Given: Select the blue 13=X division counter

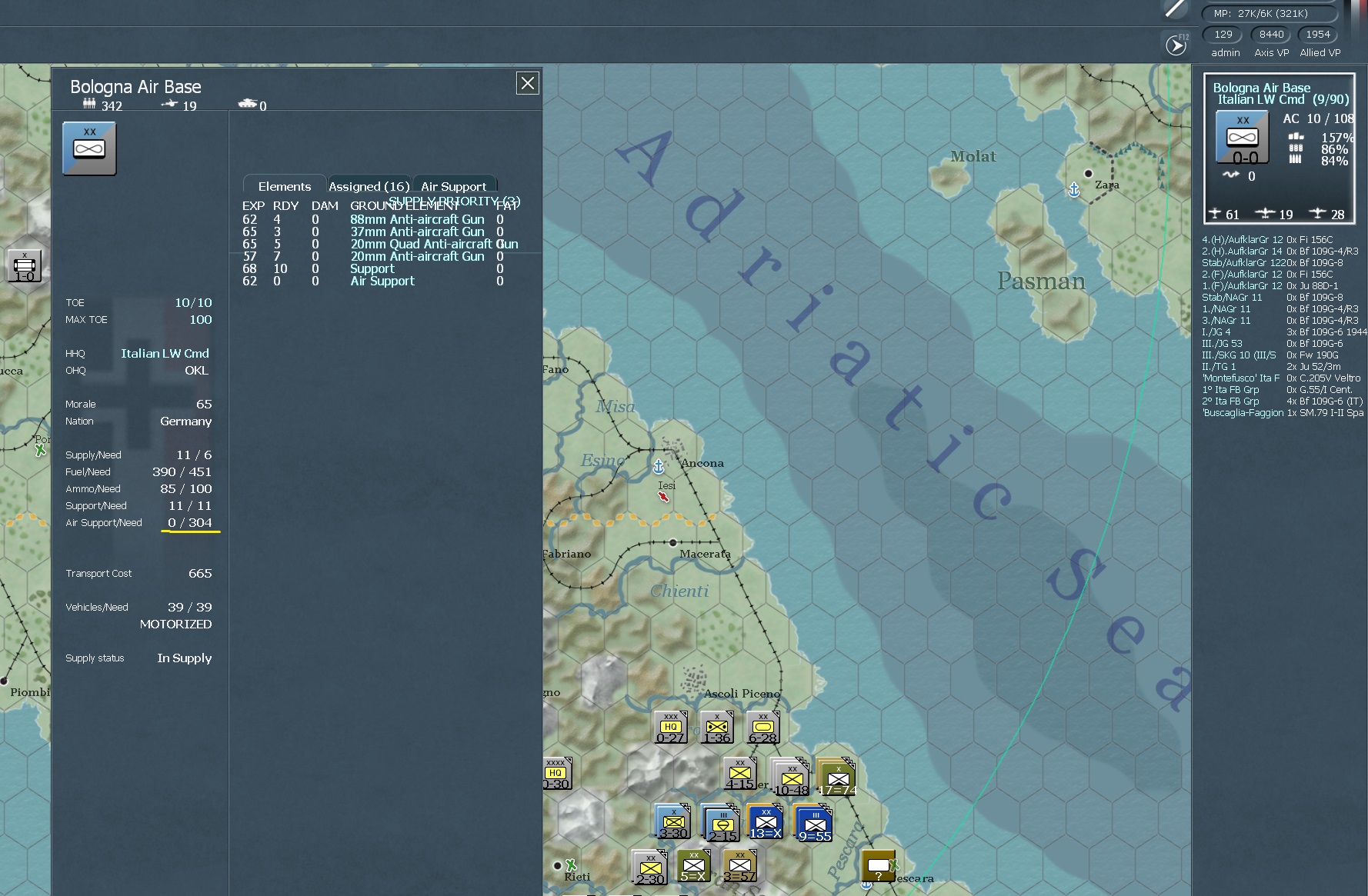Looking at the screenshot, I should [x=766, y=821].
